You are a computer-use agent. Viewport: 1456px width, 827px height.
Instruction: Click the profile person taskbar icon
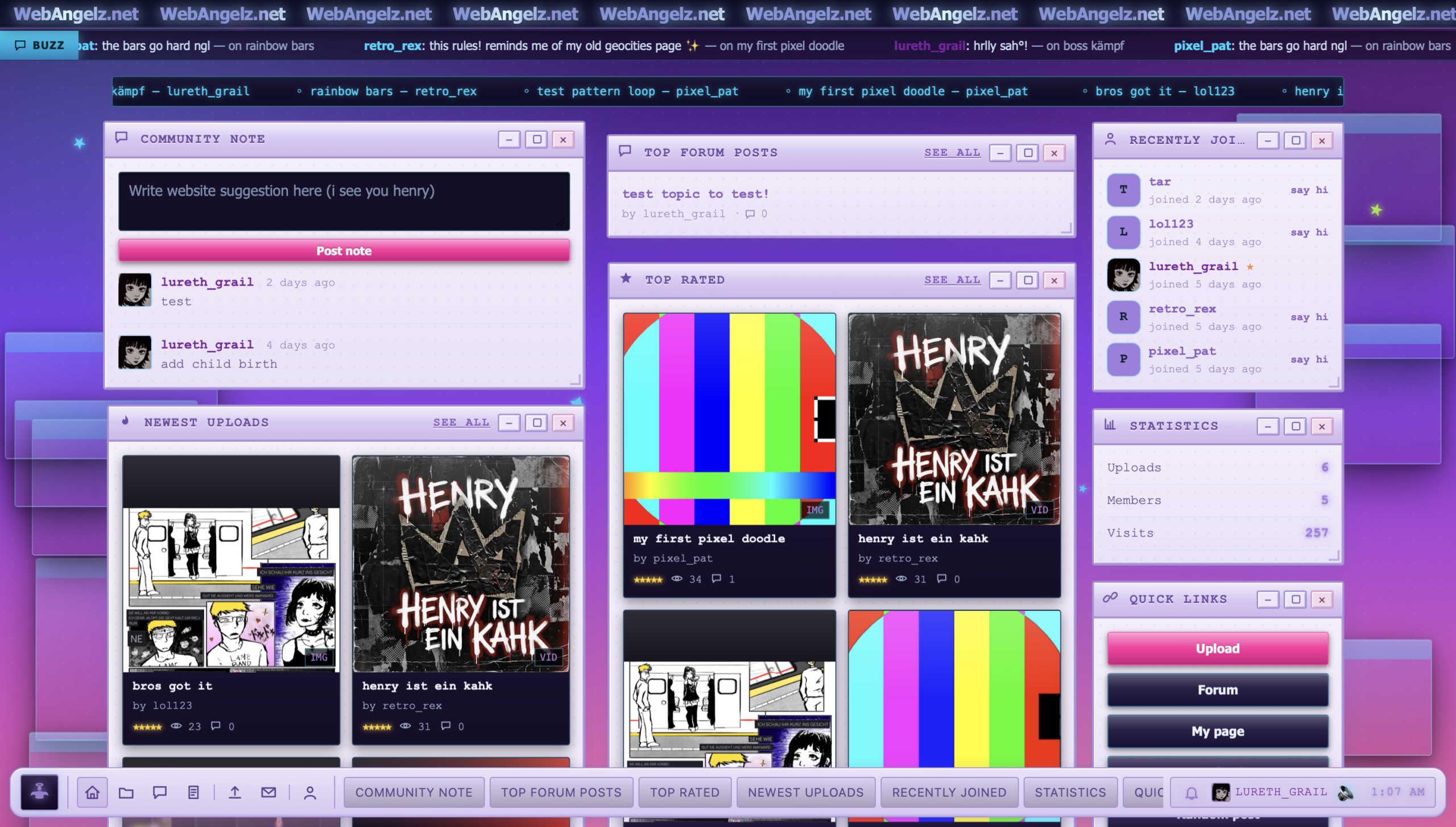310,792
